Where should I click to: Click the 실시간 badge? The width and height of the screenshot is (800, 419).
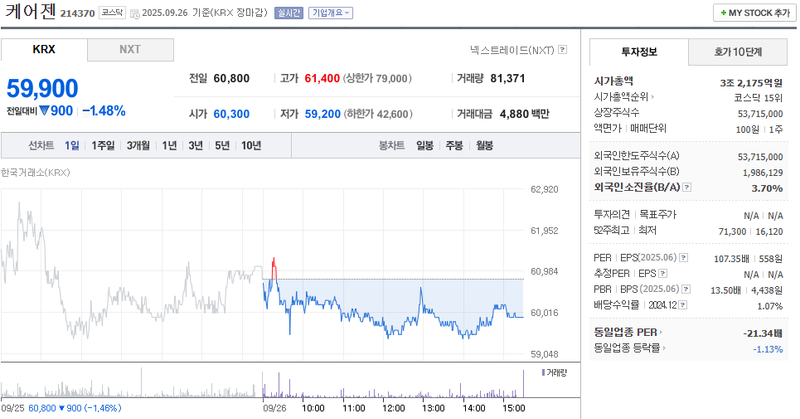(x=289, y=13)
